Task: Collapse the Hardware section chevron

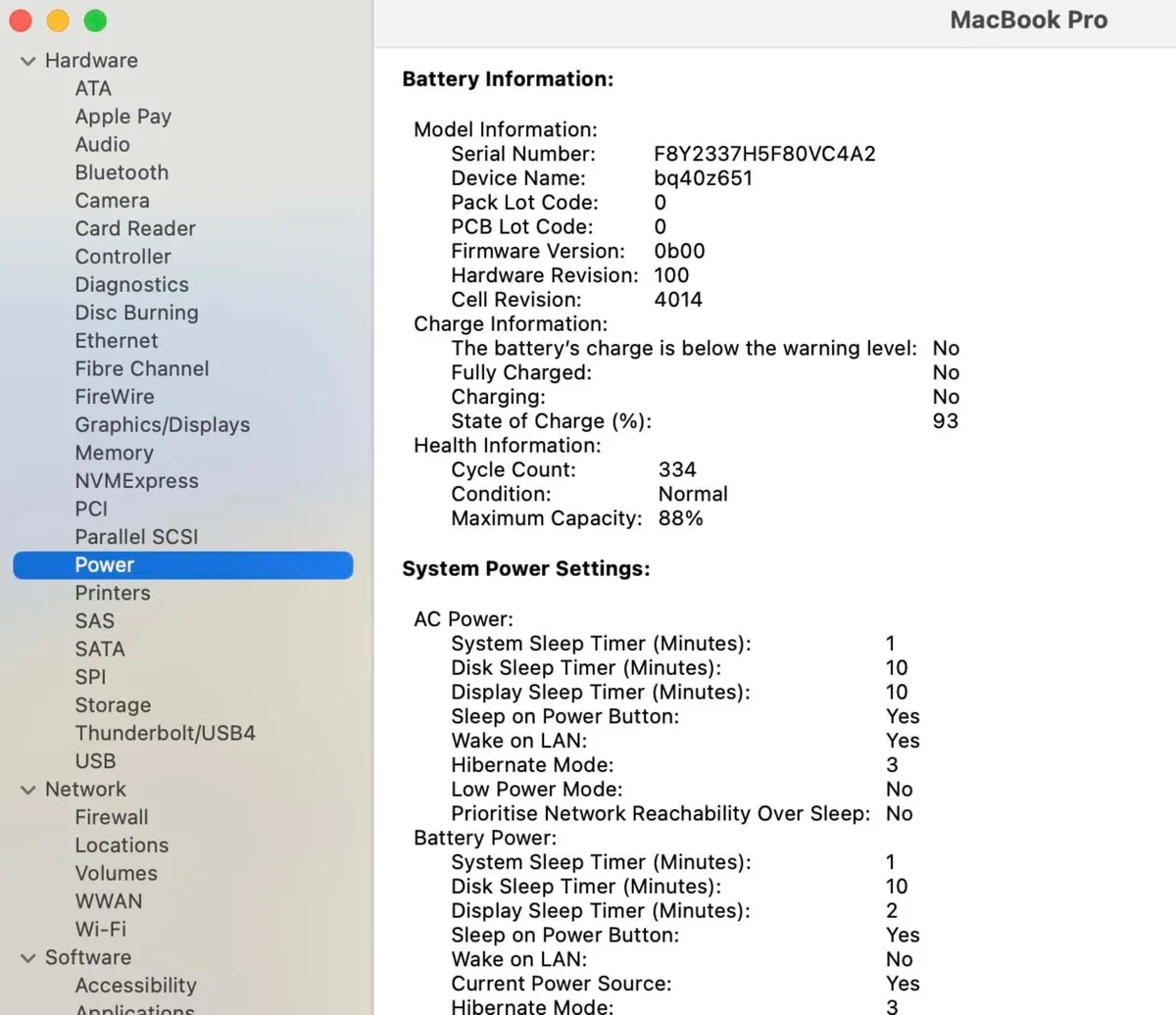Action: click(x=27, y=61)
